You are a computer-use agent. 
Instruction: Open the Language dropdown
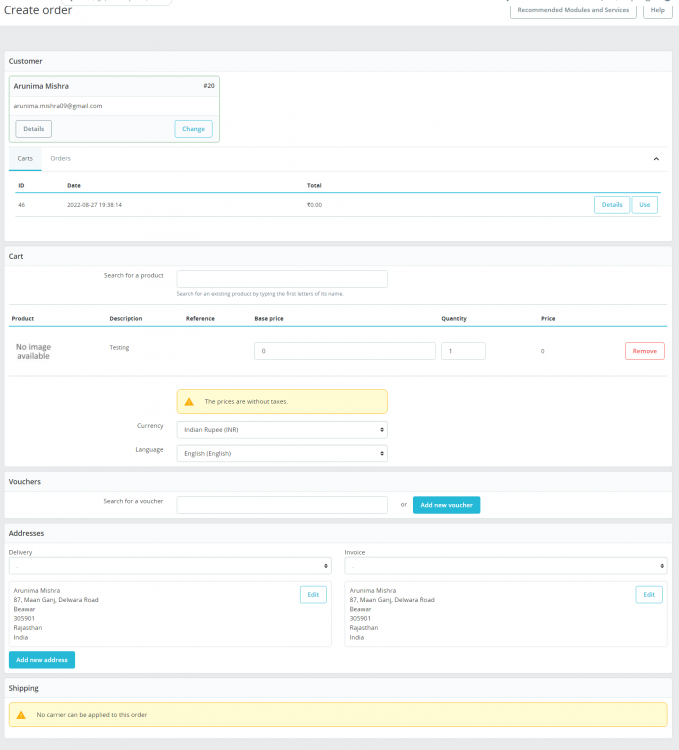tap(282, 453)
